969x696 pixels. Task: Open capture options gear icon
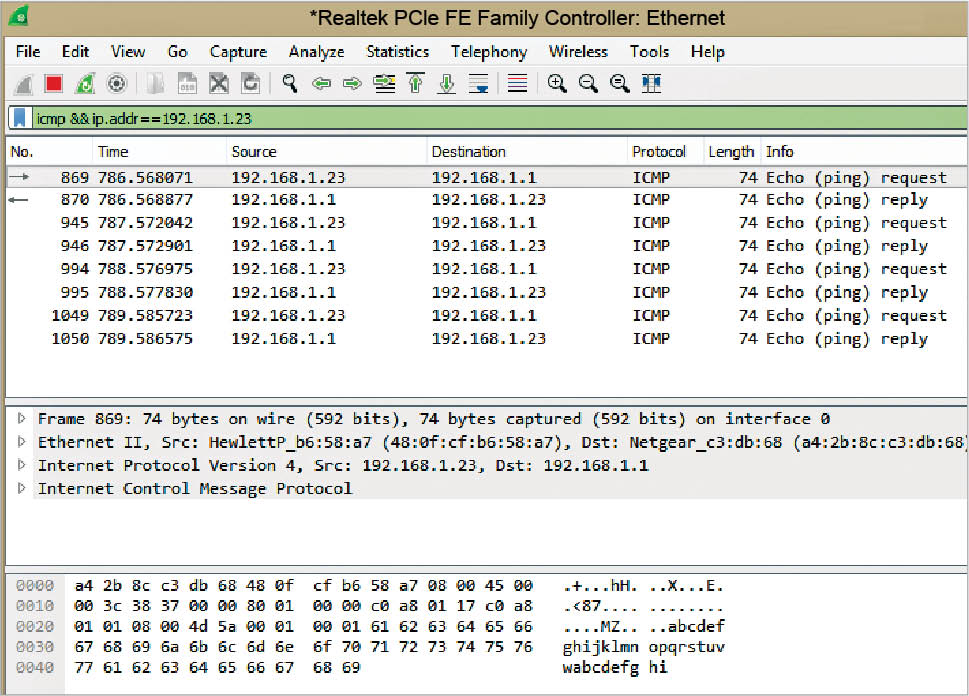[x=116, y=84]
